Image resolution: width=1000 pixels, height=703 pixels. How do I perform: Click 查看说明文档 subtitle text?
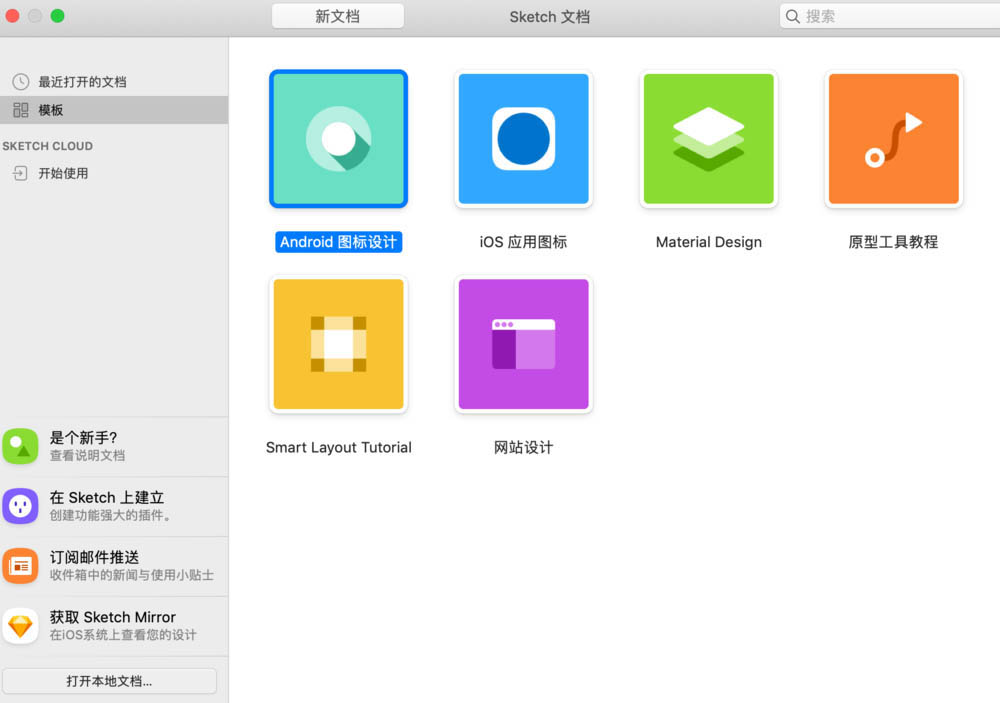[87, 455]
